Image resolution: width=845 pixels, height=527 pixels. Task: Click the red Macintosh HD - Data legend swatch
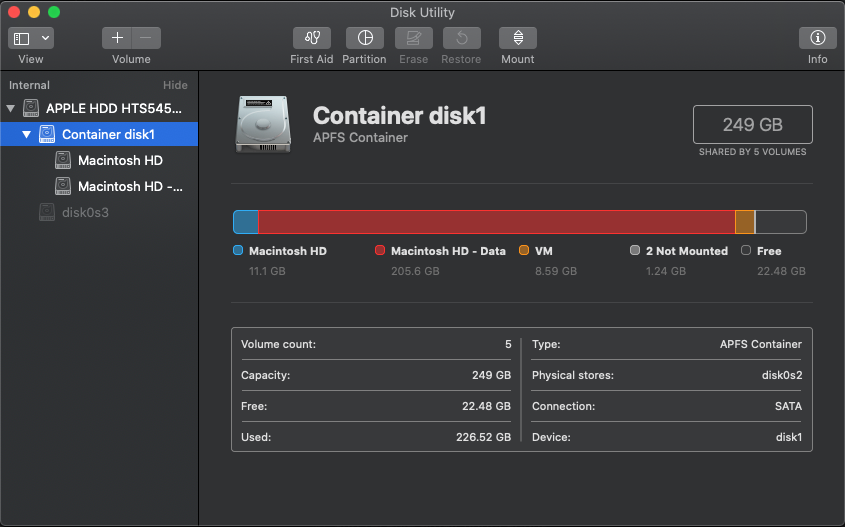380,250
